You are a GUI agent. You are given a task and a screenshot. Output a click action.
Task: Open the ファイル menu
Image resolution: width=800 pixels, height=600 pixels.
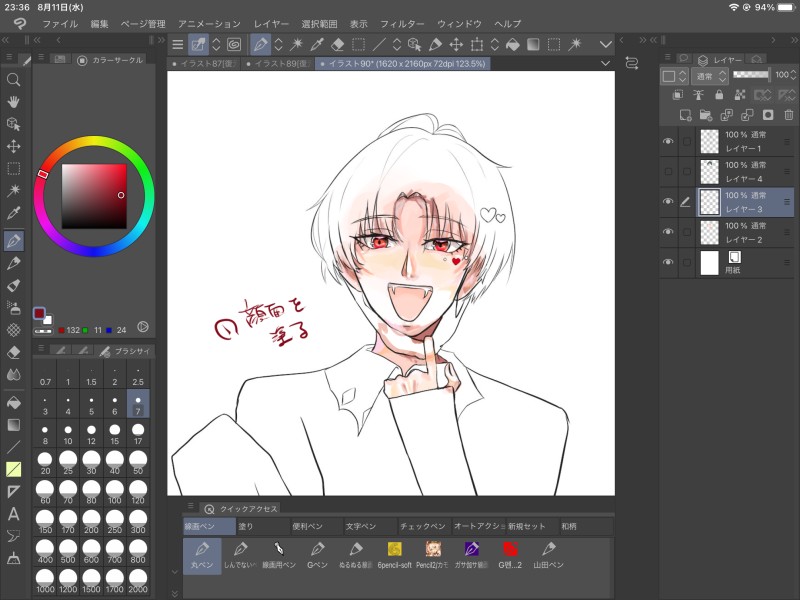(60, 24)
